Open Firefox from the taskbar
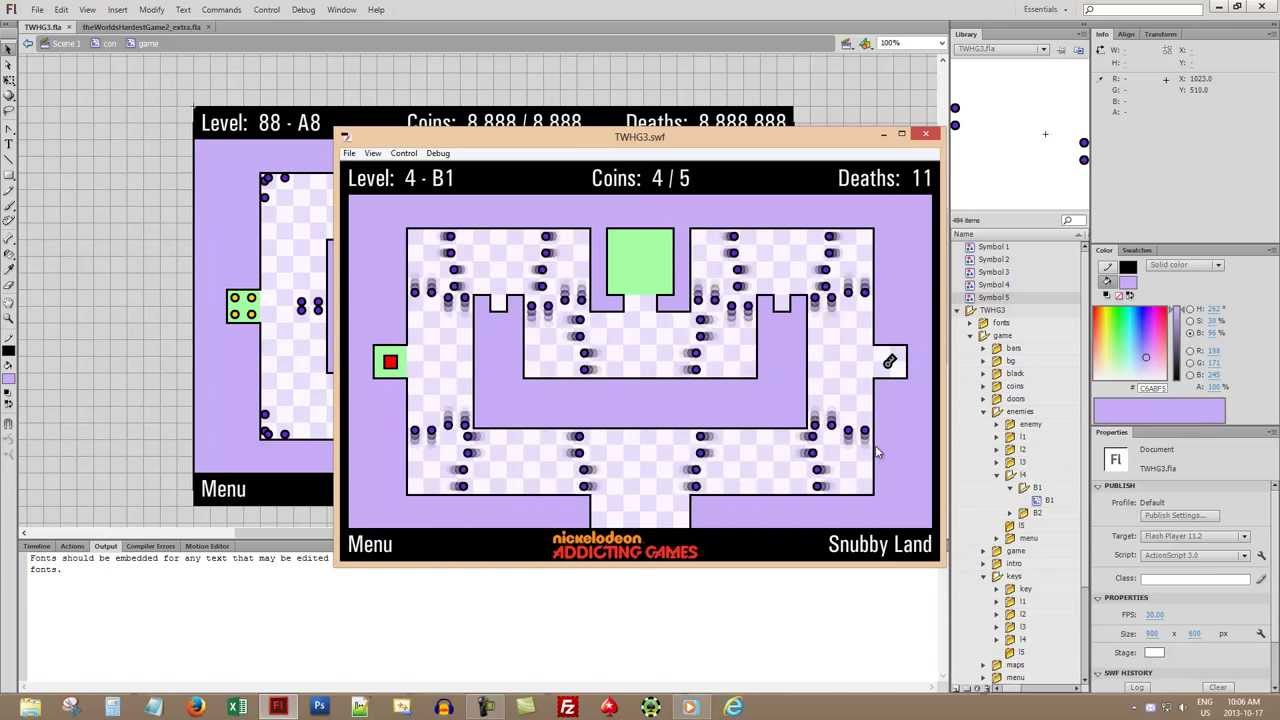 point(195,707)
